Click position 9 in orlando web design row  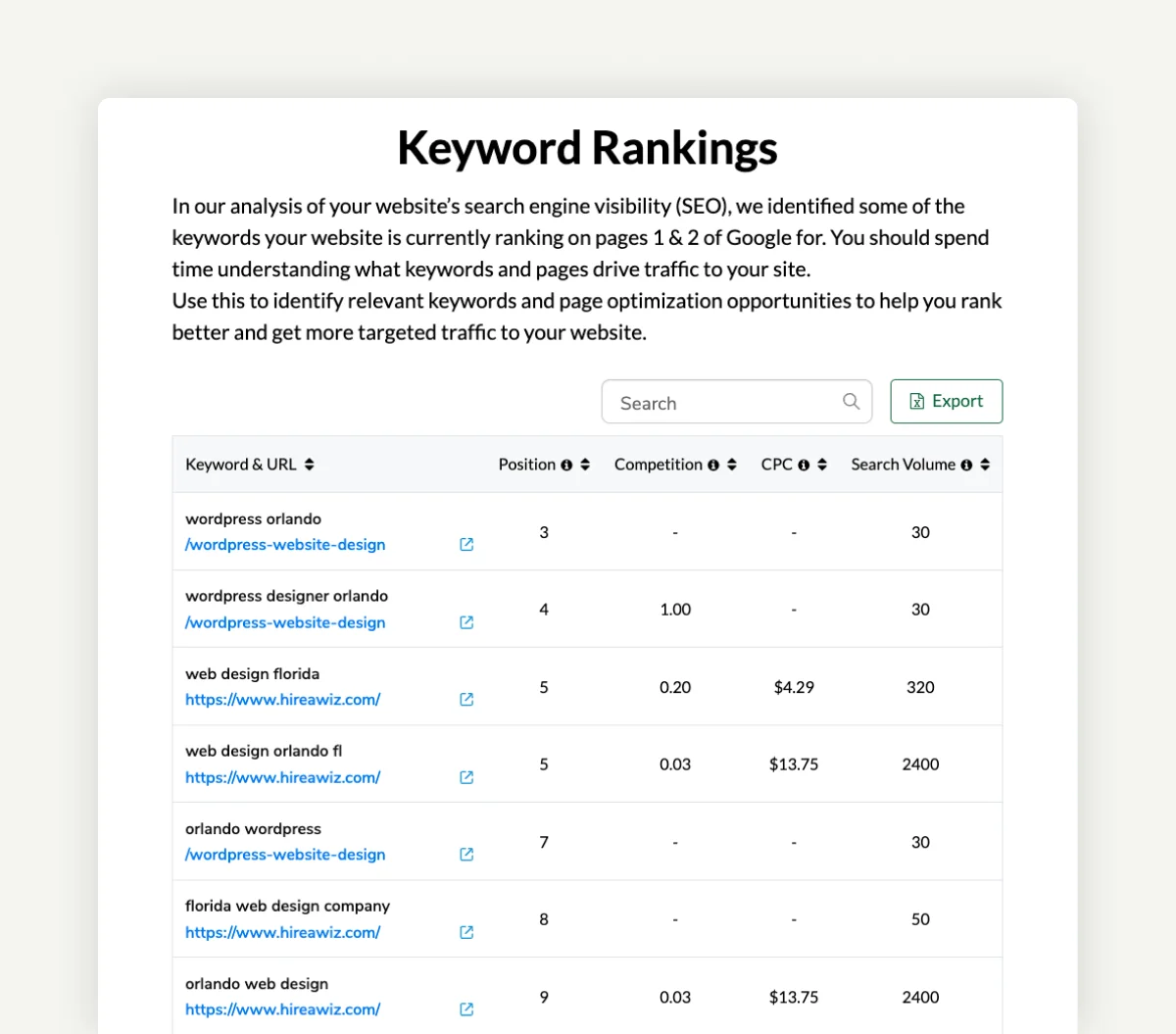click(544, 997)
